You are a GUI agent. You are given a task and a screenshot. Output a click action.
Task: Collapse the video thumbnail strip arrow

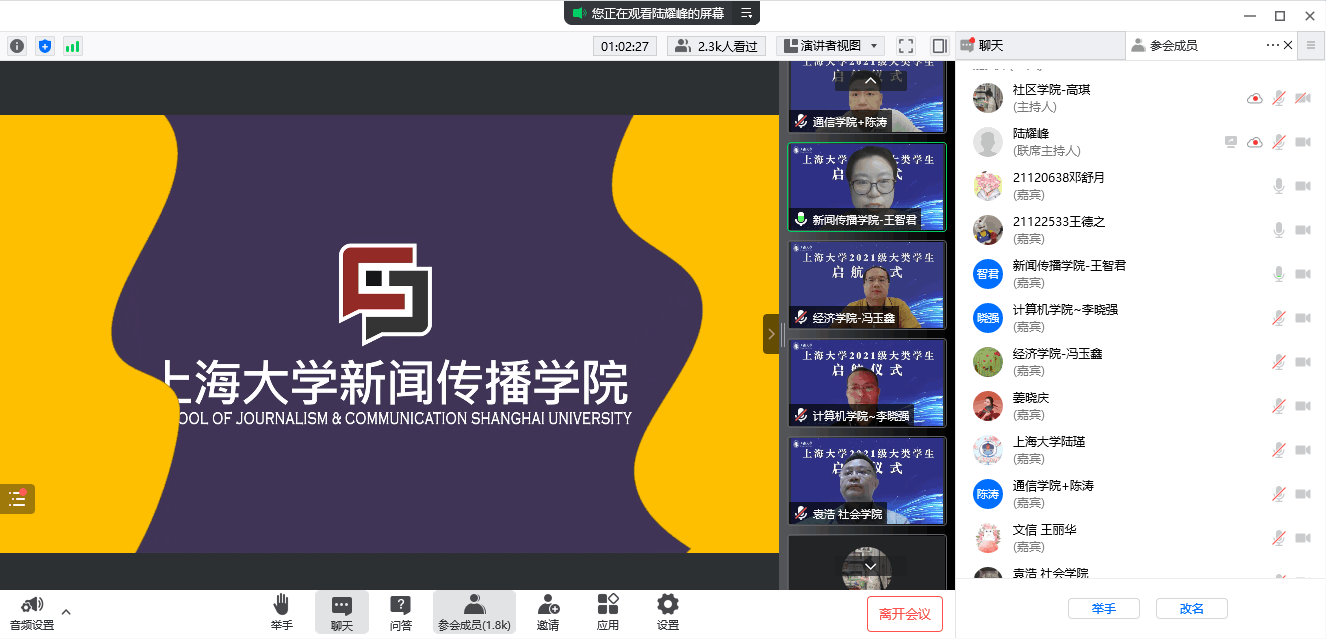click(x=771, y=334)
